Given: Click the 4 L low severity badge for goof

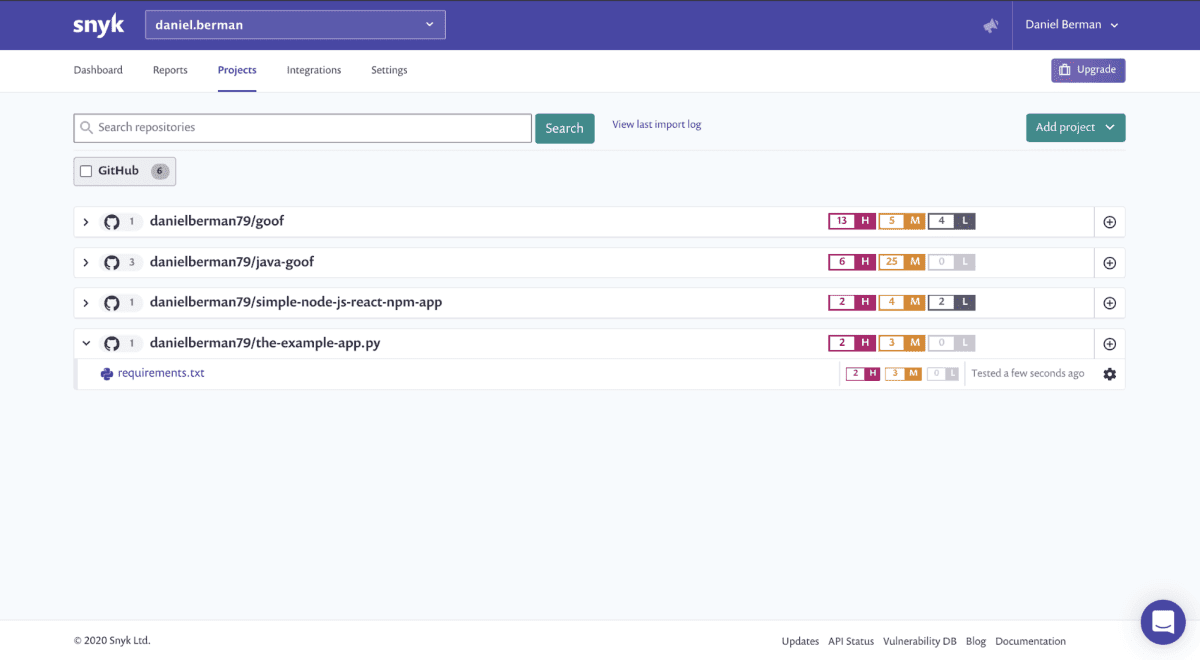Looking at the screenshot, I should [x=952, y=221].
